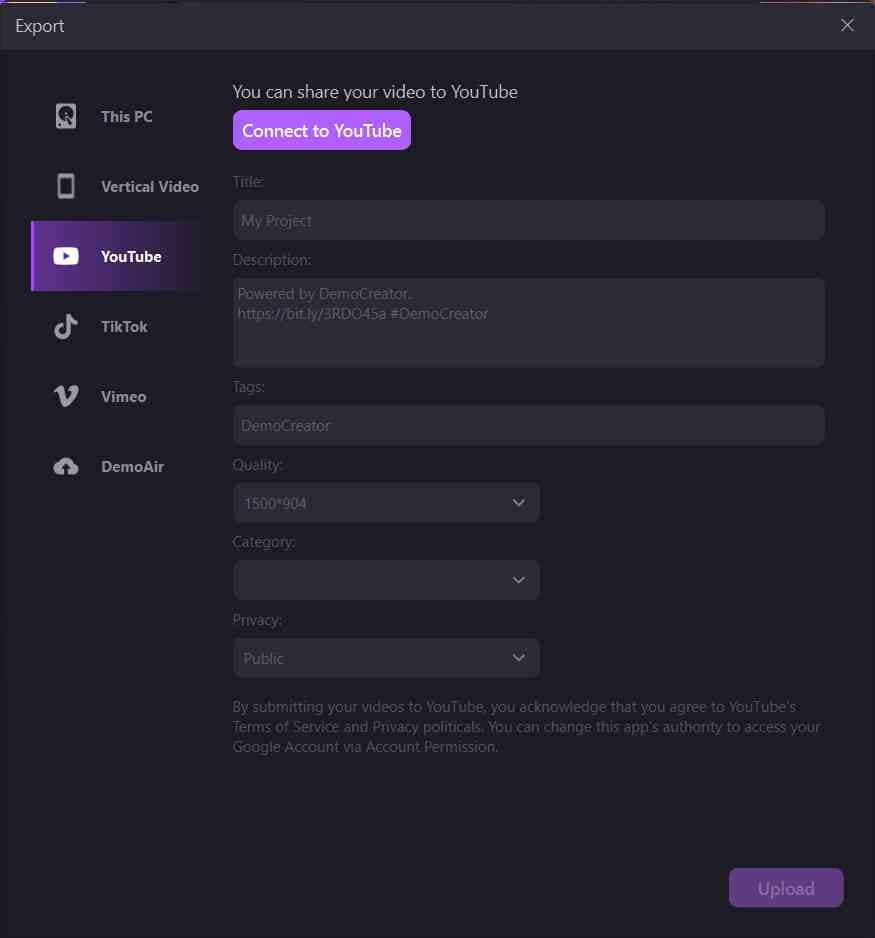Click the 'Category:' field label
The image size is (875, 938).
264,542
